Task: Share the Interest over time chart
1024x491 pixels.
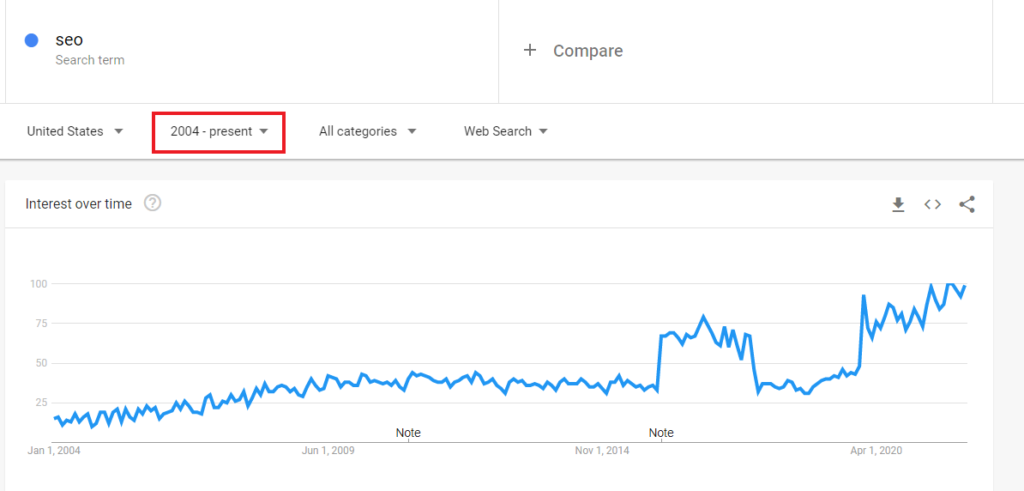Action: click(x=967, y=204)
